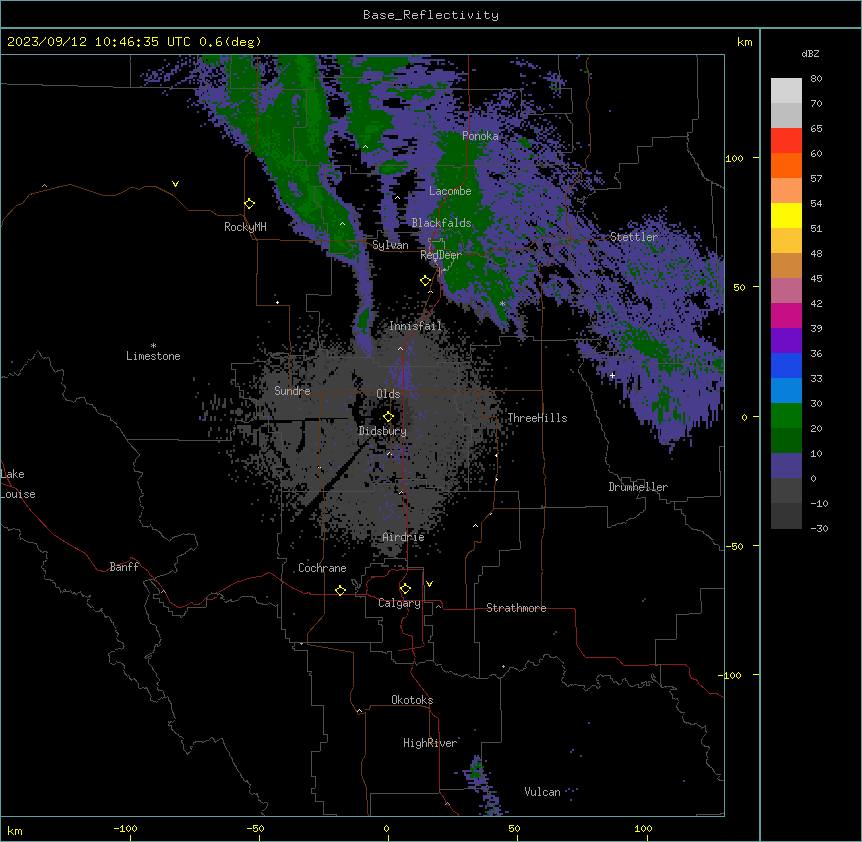This screenshot has height=842, width=862.
Task: Select the Vulcan city label
Action: click(543, 792)
